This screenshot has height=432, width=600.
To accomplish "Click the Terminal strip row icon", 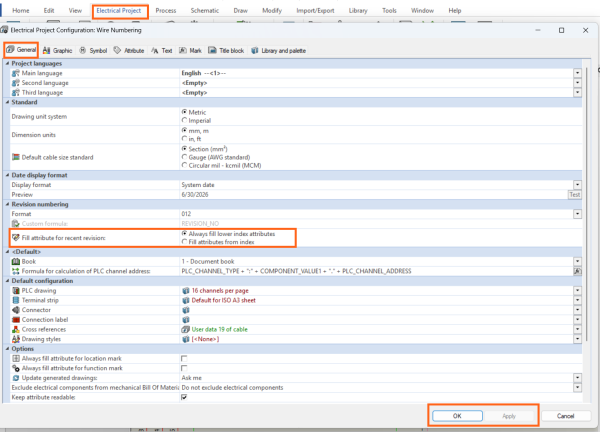I will pos(16,300).
